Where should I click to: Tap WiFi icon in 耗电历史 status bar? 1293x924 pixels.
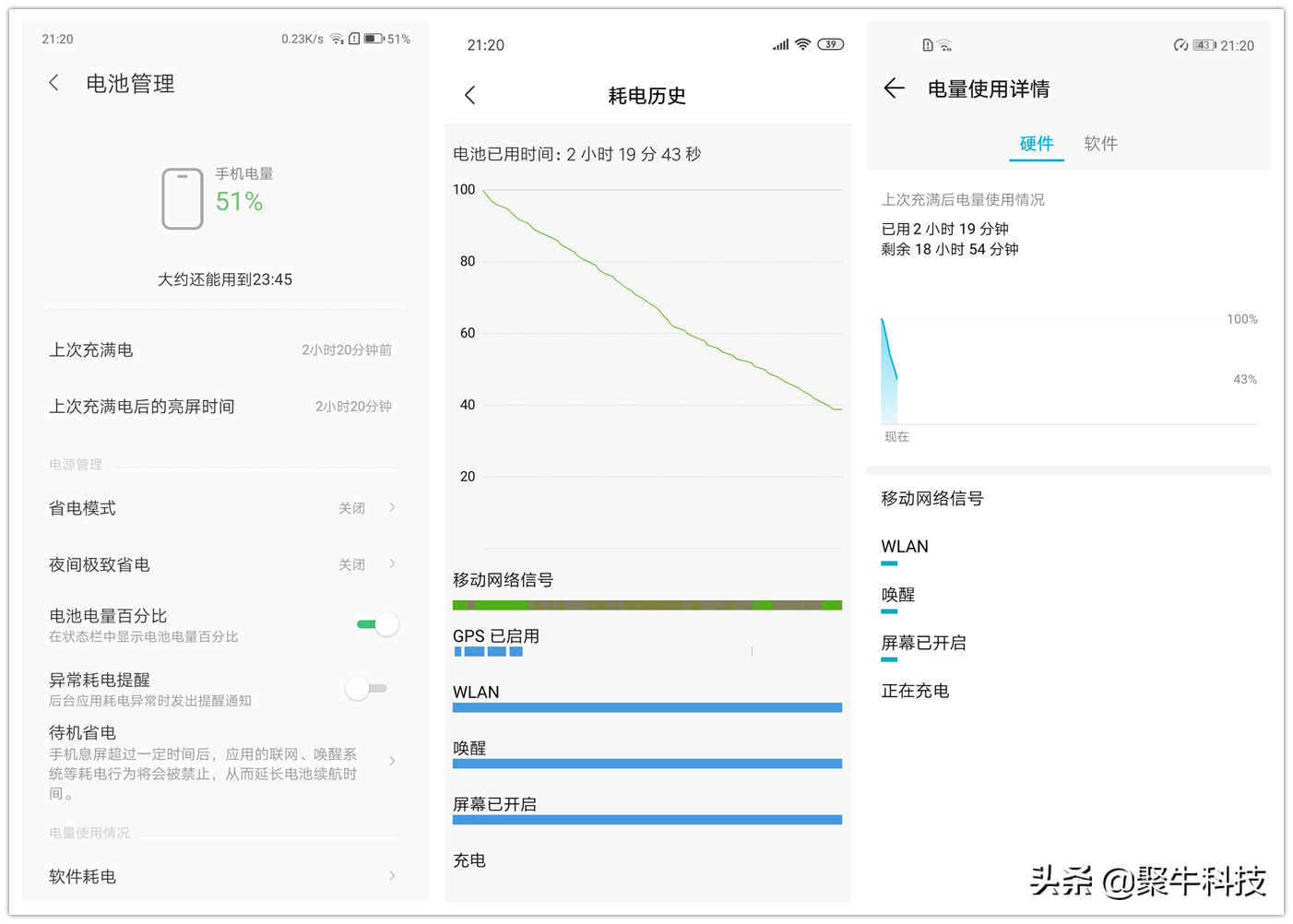click(x=803, y=44)
